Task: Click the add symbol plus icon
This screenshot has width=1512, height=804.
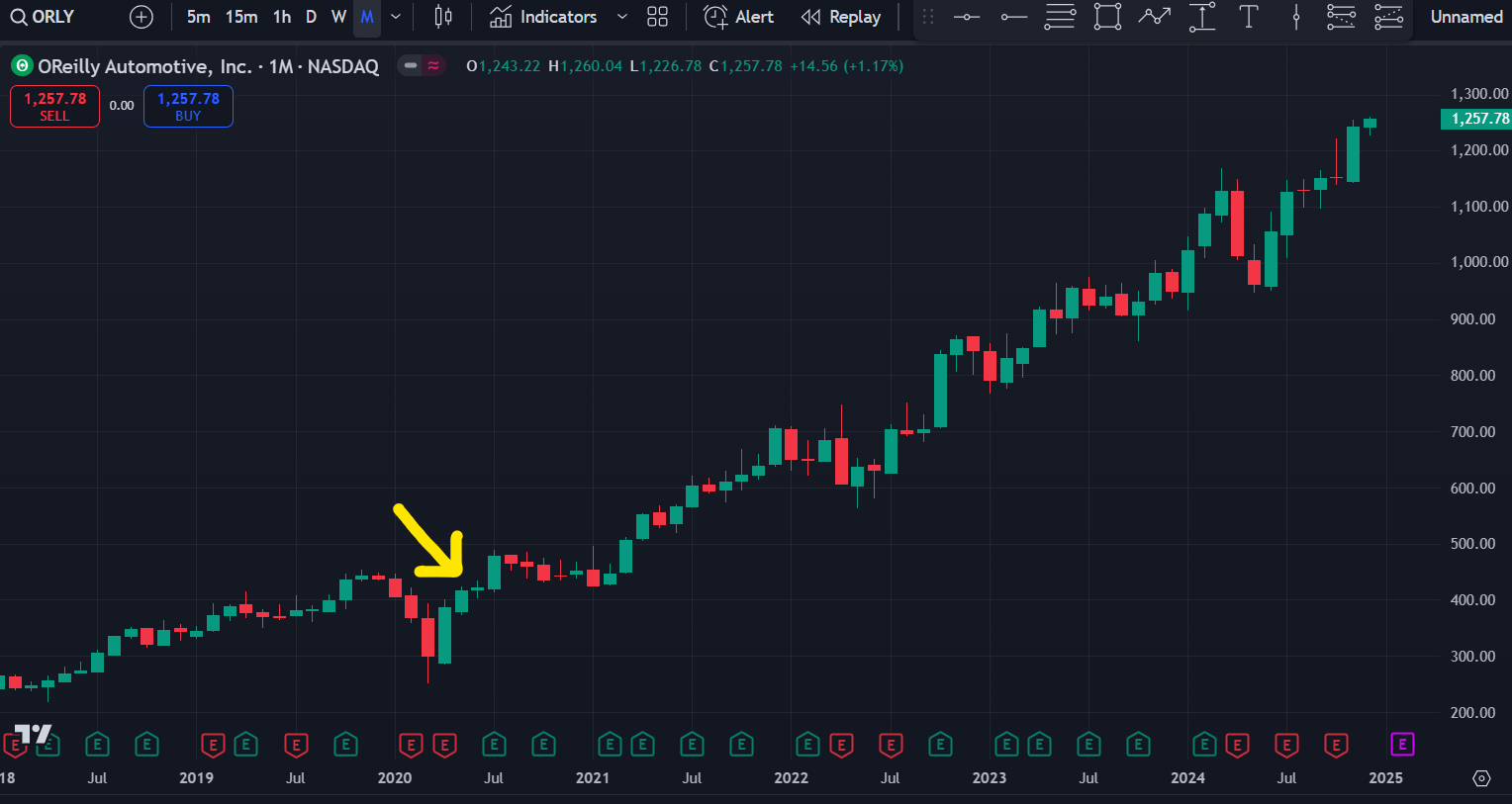Action: [x=142, y=17]
